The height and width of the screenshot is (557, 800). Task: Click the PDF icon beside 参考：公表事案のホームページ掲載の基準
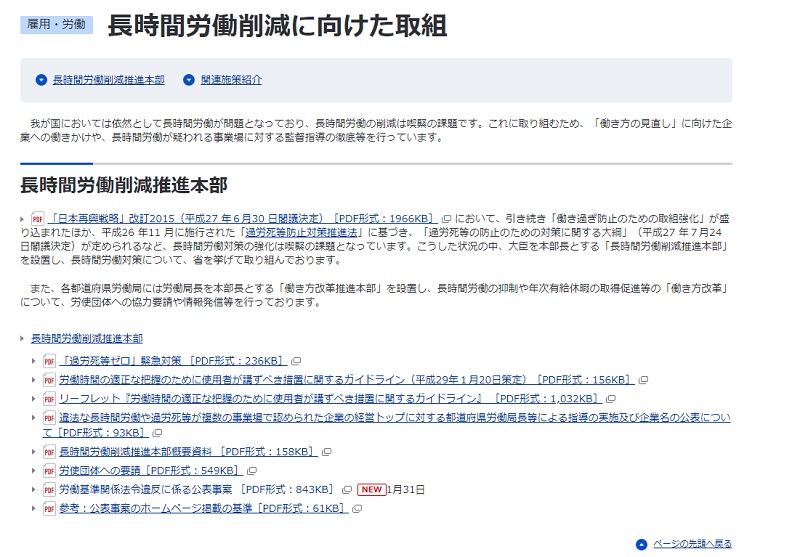point(49,508)
